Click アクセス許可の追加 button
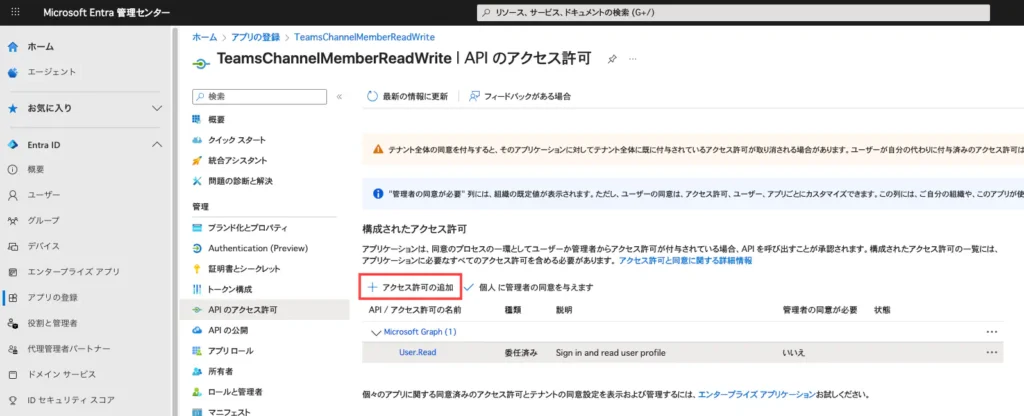1024x416 pixels. pyautogui.click(x=410, y=287)
